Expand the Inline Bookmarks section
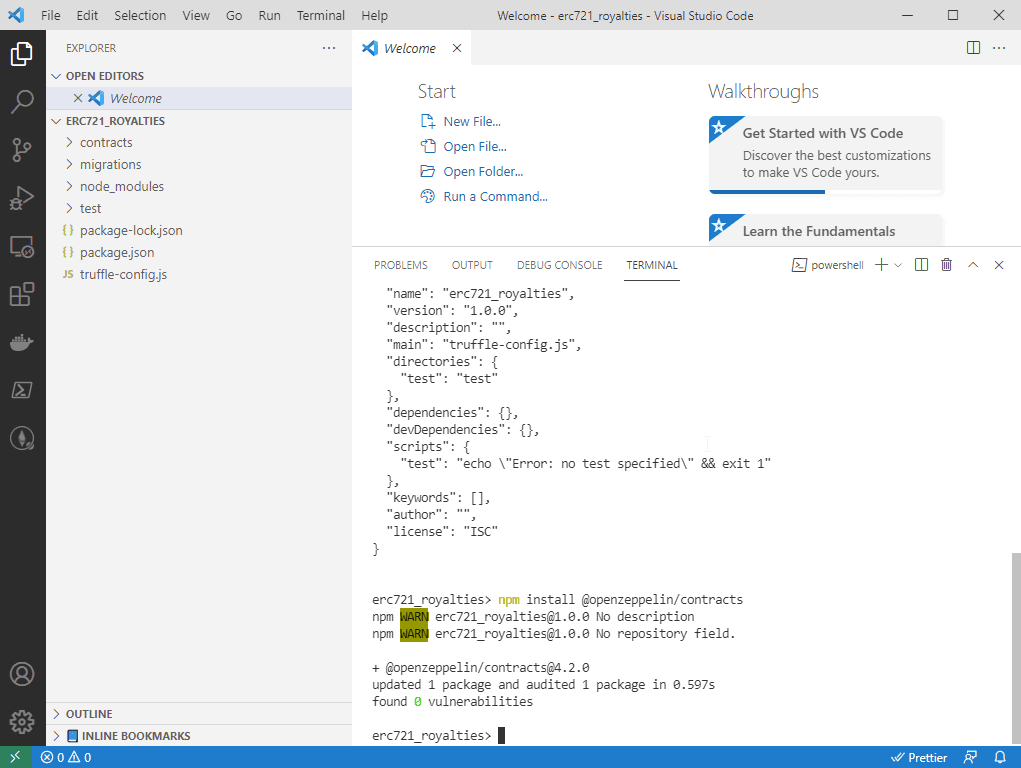Screen dimensions: 1021x768 (x=199, y=735)
